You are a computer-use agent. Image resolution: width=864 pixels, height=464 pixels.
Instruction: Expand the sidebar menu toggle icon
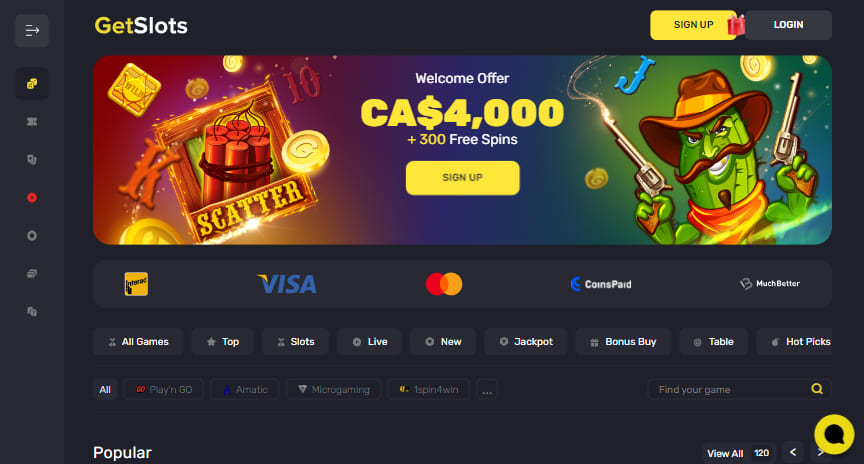click(x=32, y=31)
